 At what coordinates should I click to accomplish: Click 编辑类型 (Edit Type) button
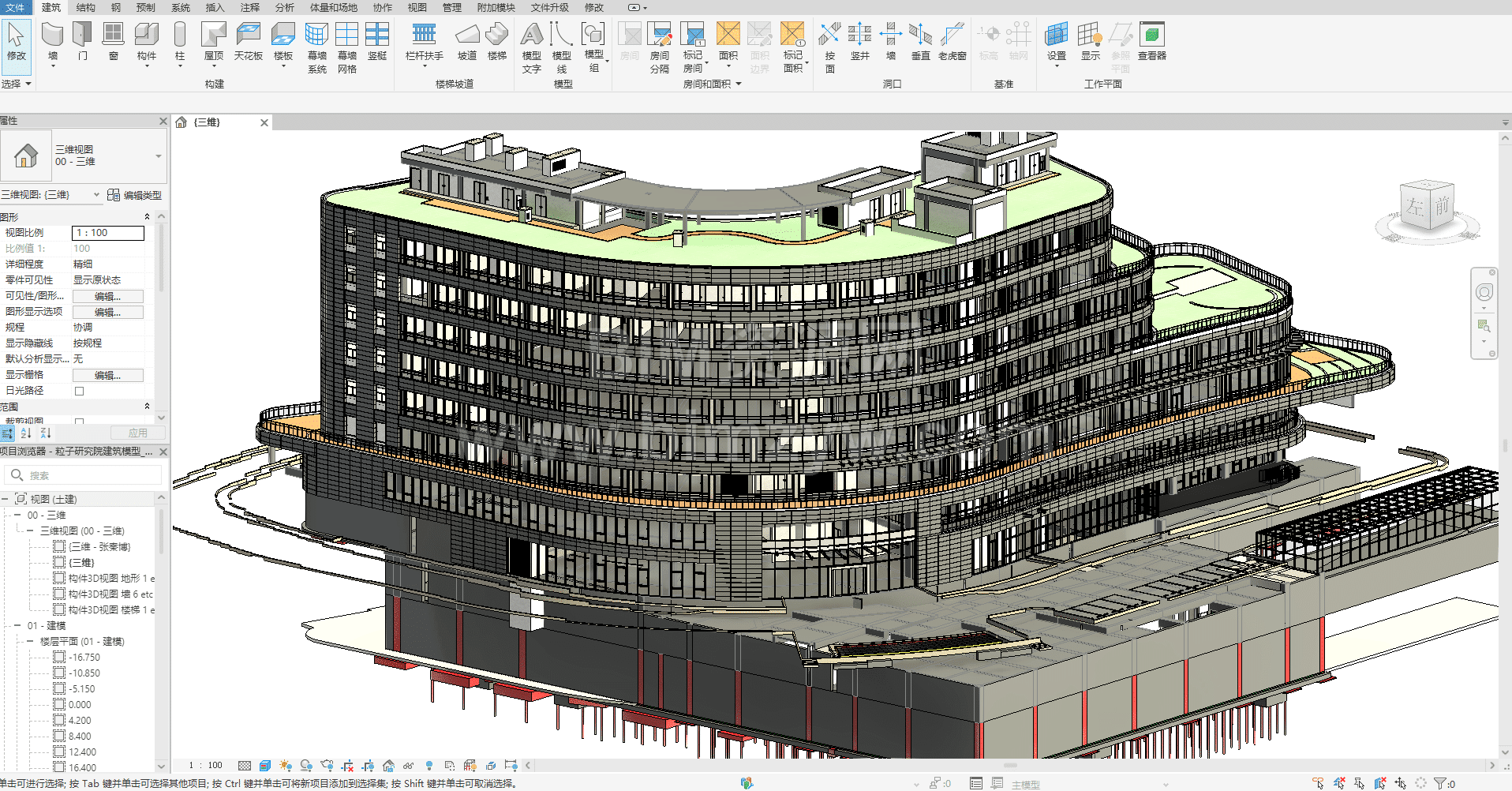point(135,195)
